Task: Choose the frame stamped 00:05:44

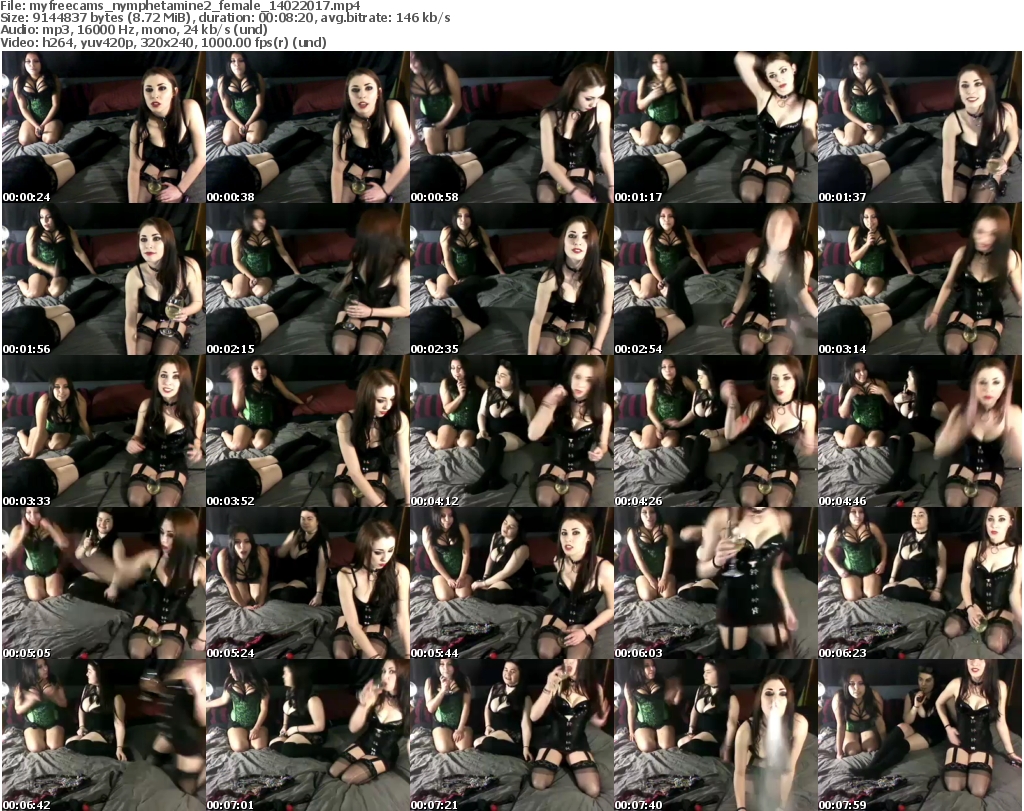Action: pyautogui.click(x=511, y=584)
